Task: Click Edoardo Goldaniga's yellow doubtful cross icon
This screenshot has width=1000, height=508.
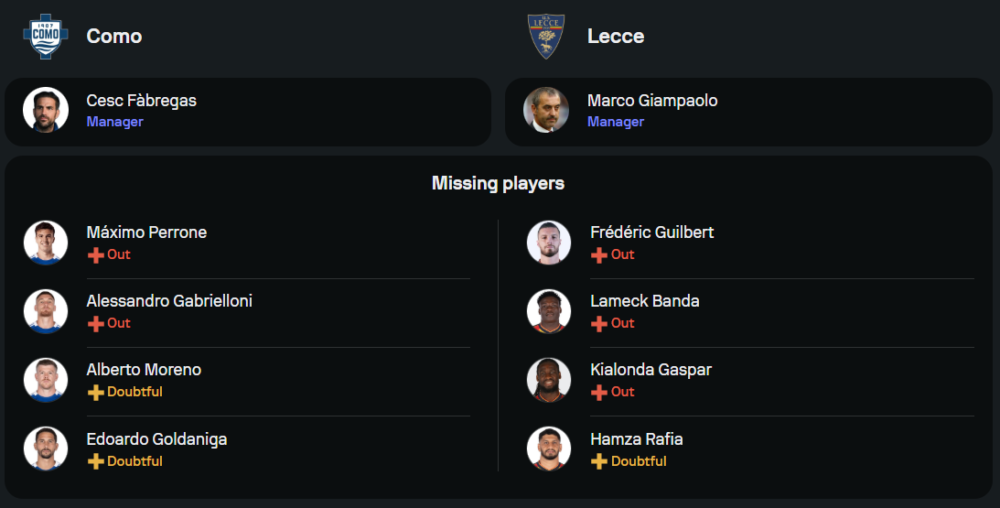Action: pos(96,461)
